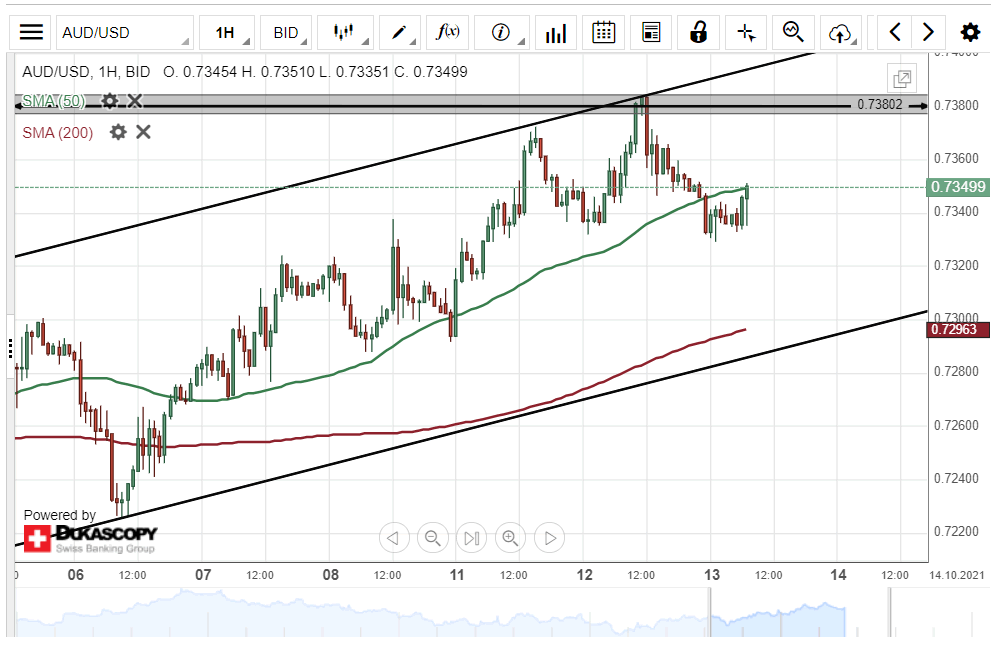Pop out the chart in new window
The height and width of the screenshot is (648, 995).
coord(902,78)
